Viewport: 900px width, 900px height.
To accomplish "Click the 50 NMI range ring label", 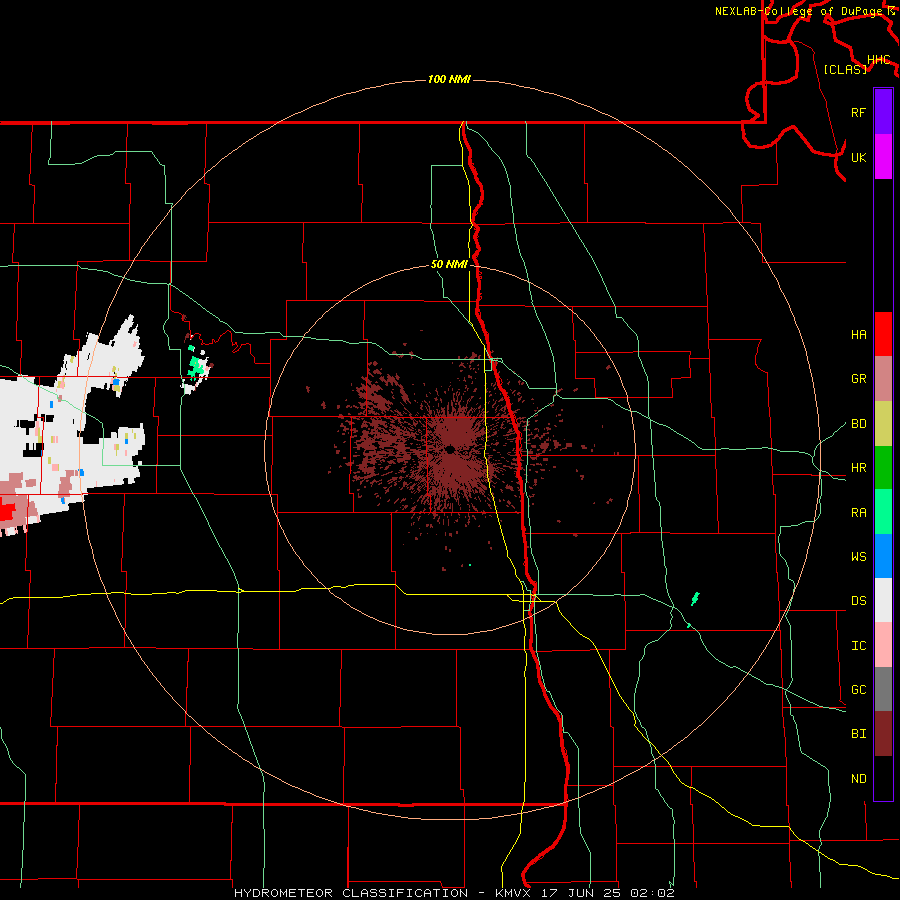I will coord(449,264).
